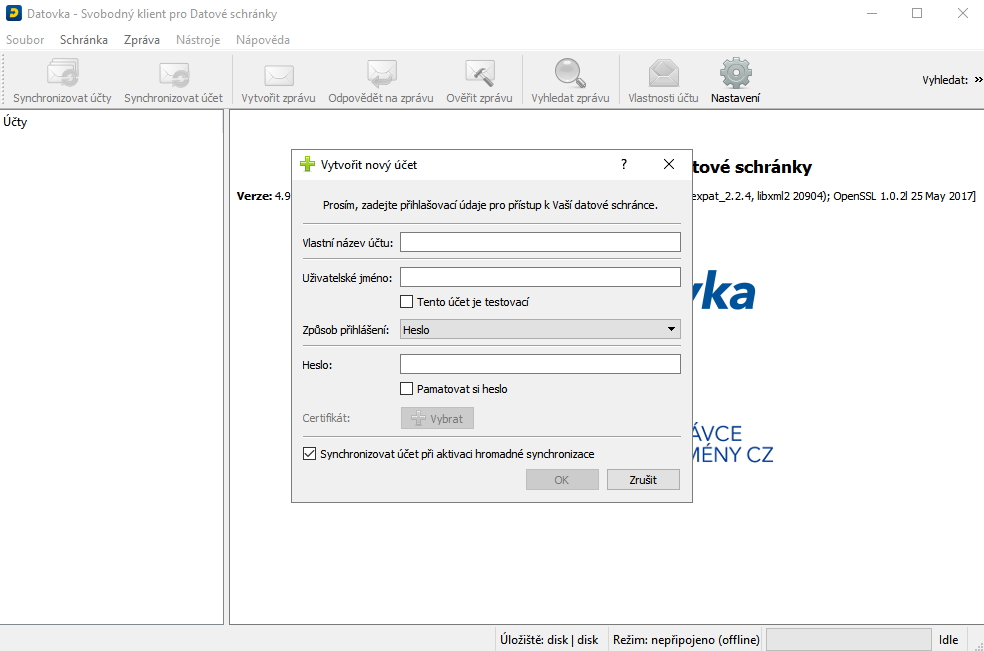
Task: Click the Vyhledat: label in toolbar
Action: tap(945, 80)
